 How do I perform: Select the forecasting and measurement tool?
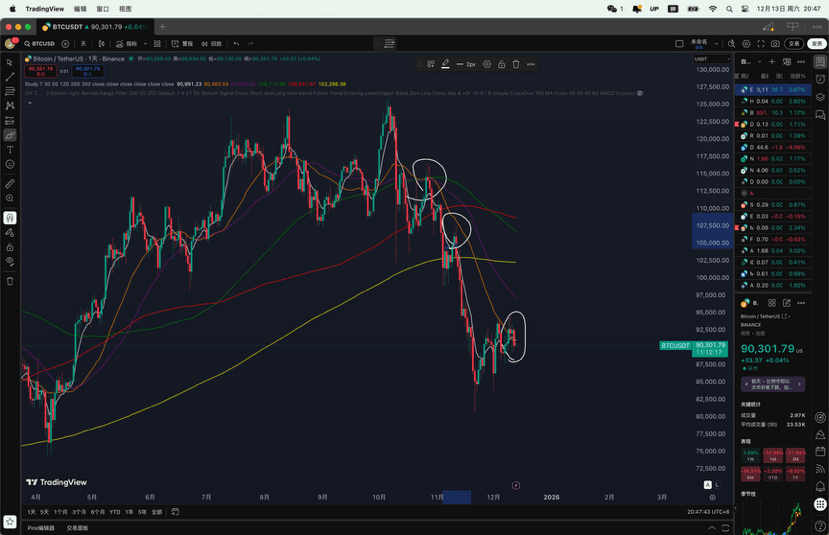point(10,121)
